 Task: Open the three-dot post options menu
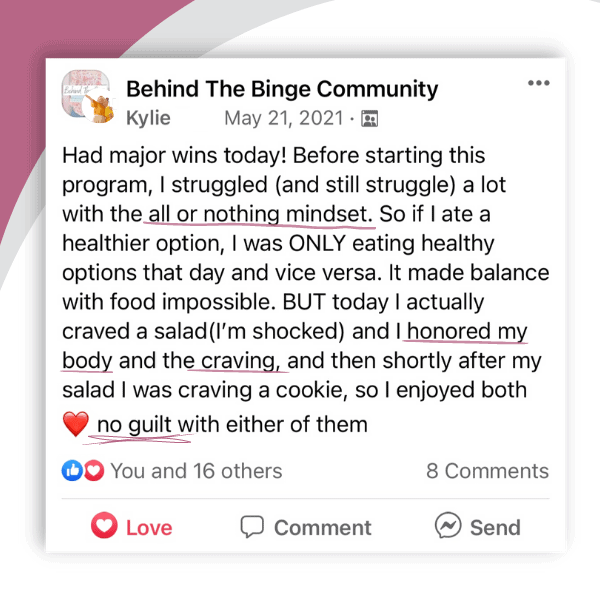coord(539,83)
